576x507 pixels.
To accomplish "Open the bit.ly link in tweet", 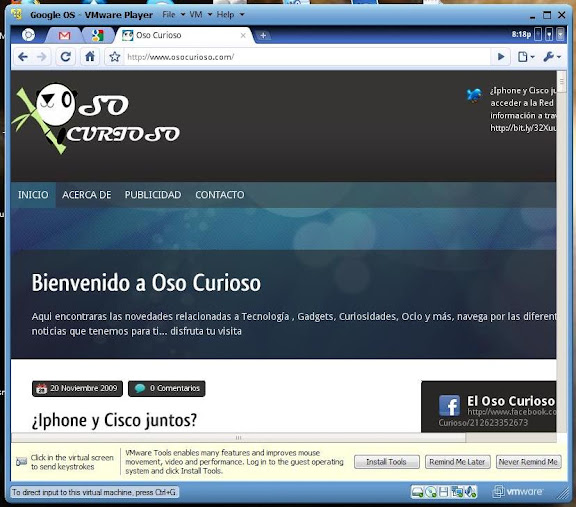I will click(523, 128).
